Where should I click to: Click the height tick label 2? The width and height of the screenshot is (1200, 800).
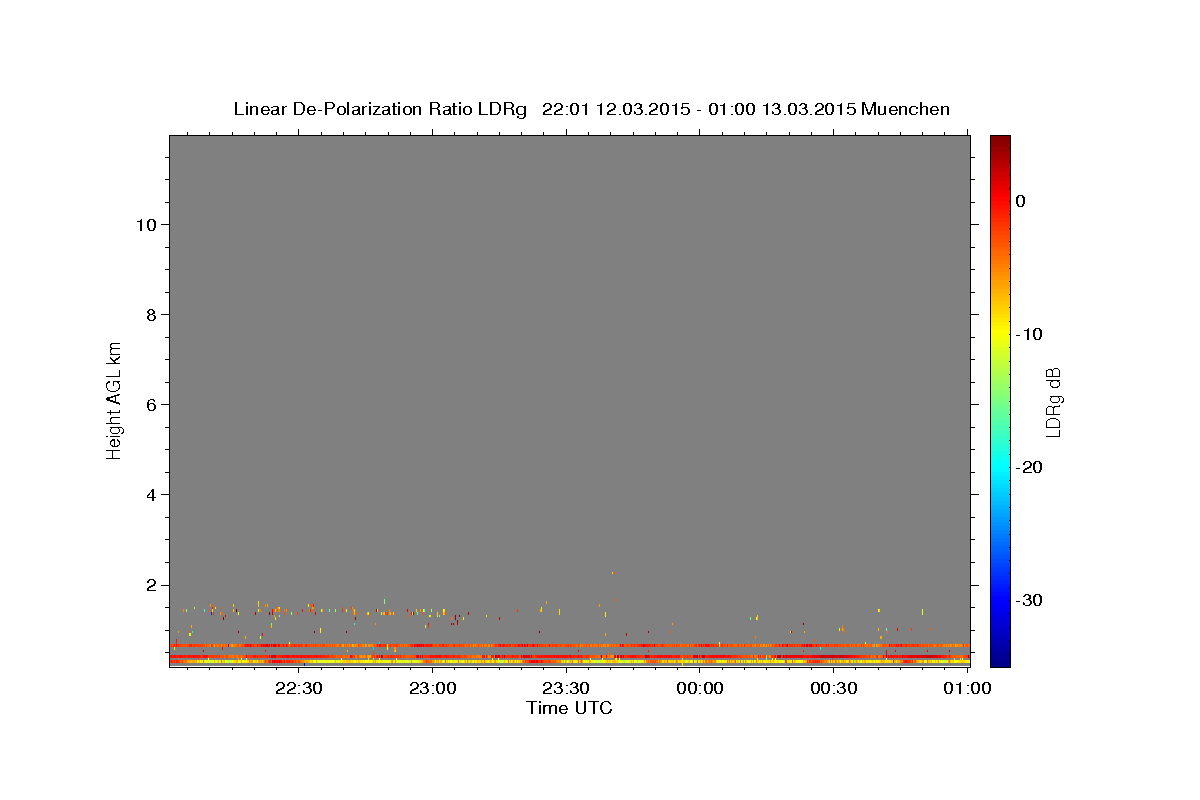tap(151, 585)
